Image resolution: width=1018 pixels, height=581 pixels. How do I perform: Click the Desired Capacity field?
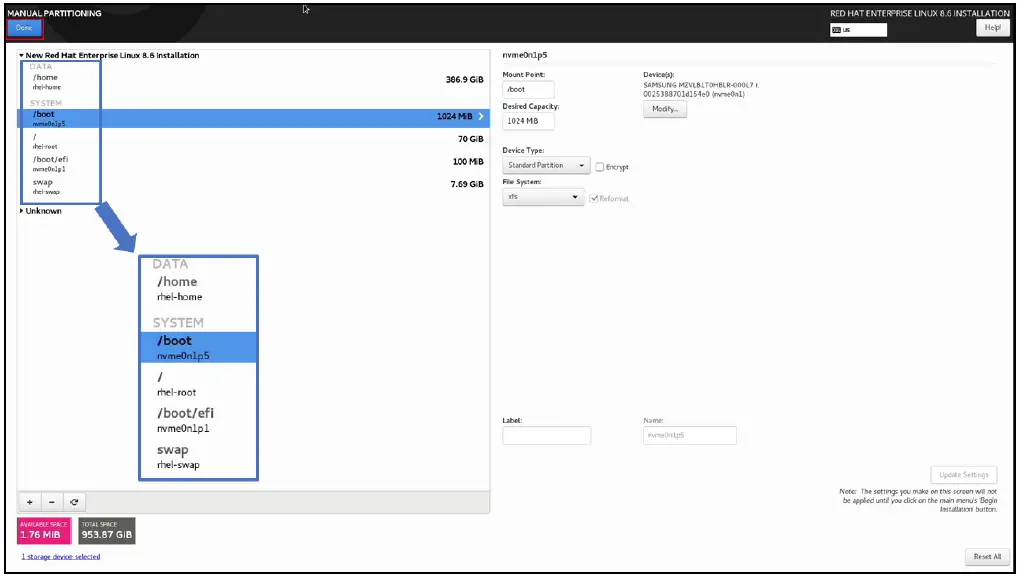click(528, 121)
